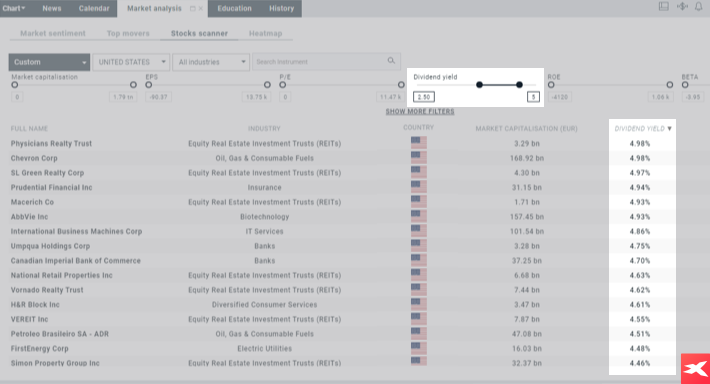Select the Market analysis tab

click(154, 8)
